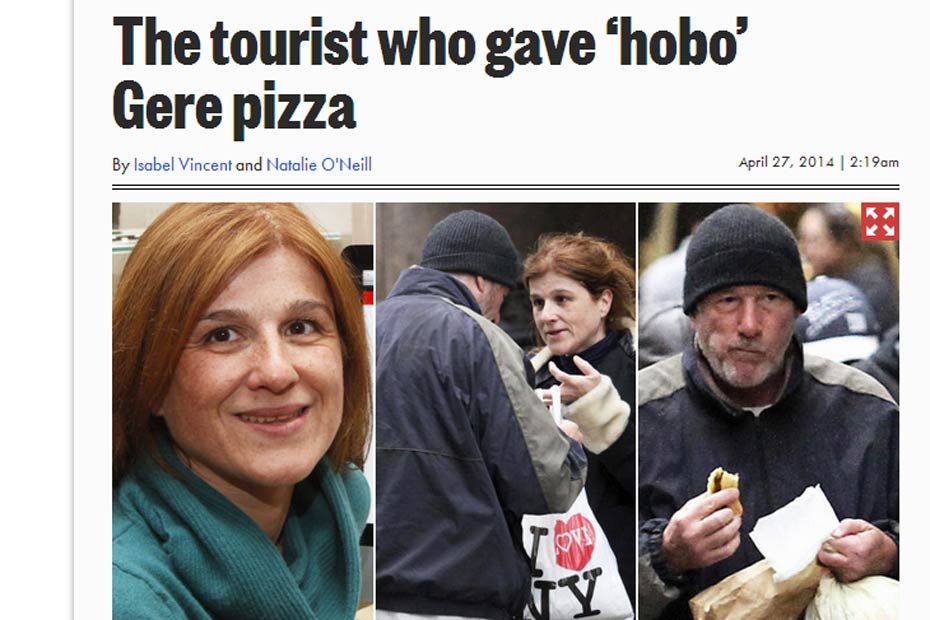Open Natalie O'Neill's author link

pos(319,164)
